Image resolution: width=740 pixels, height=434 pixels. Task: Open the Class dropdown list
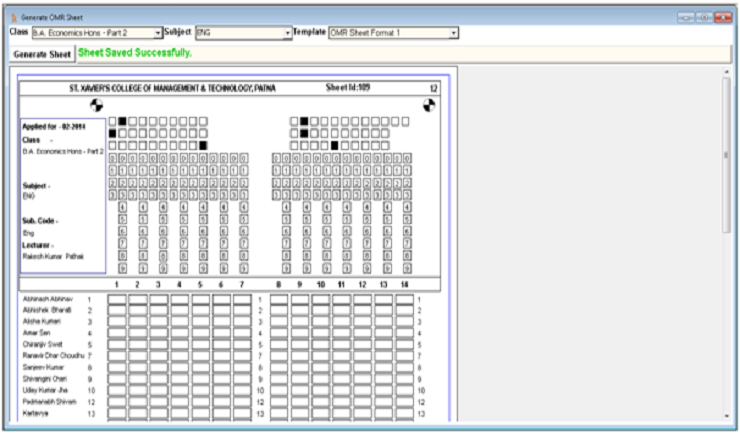[157, 33]
